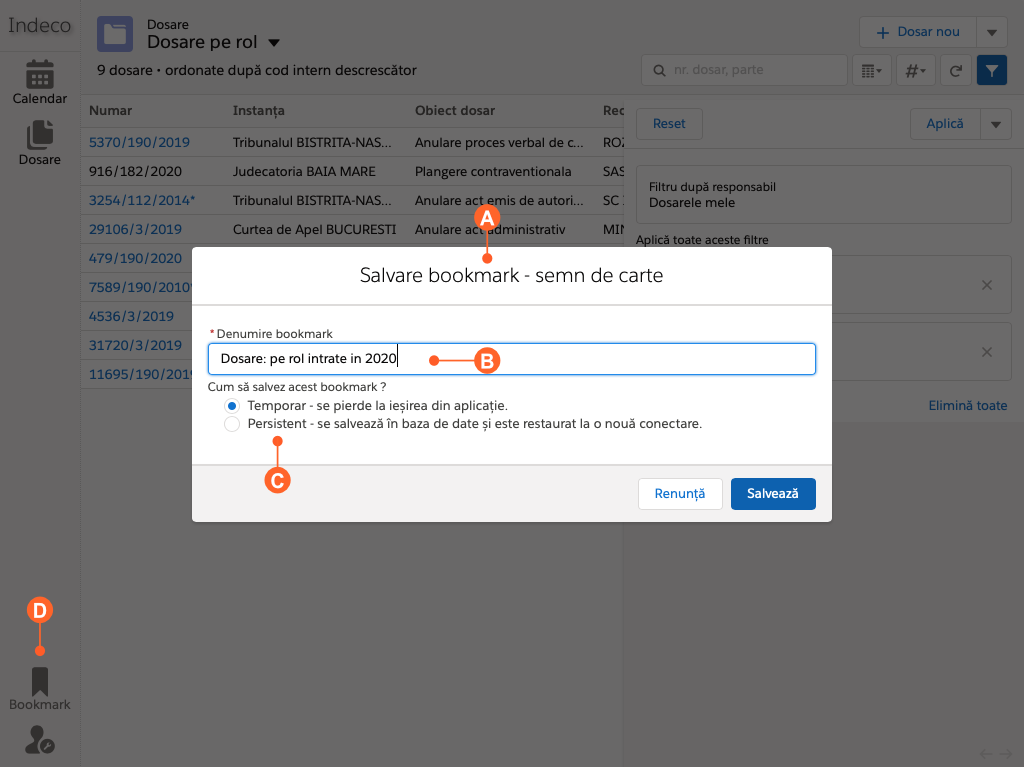This screenshot has width=1024, height=767.
Task: Click the Indeco logo
Action: 39,25
